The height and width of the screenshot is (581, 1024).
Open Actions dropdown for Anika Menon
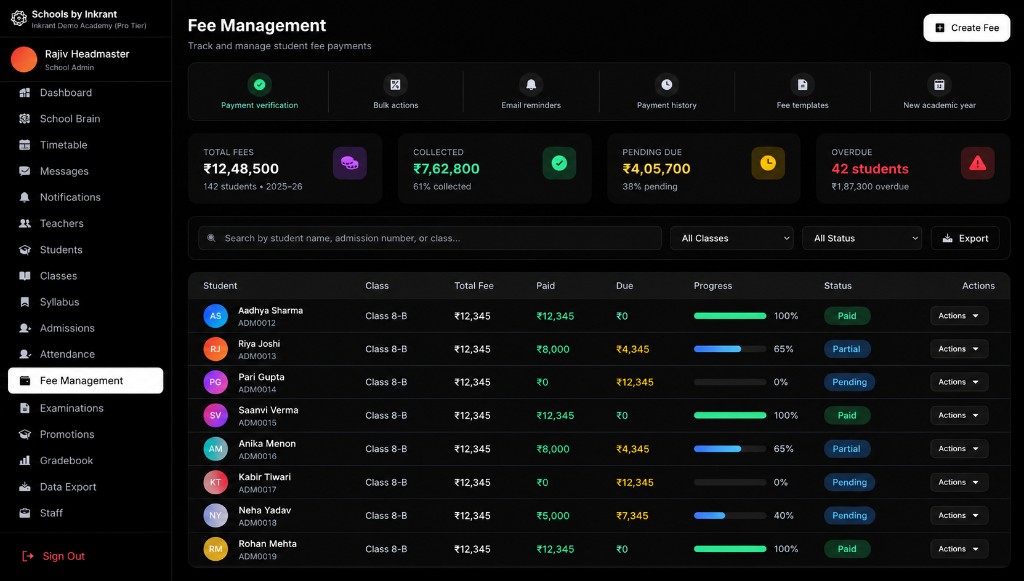959,448
